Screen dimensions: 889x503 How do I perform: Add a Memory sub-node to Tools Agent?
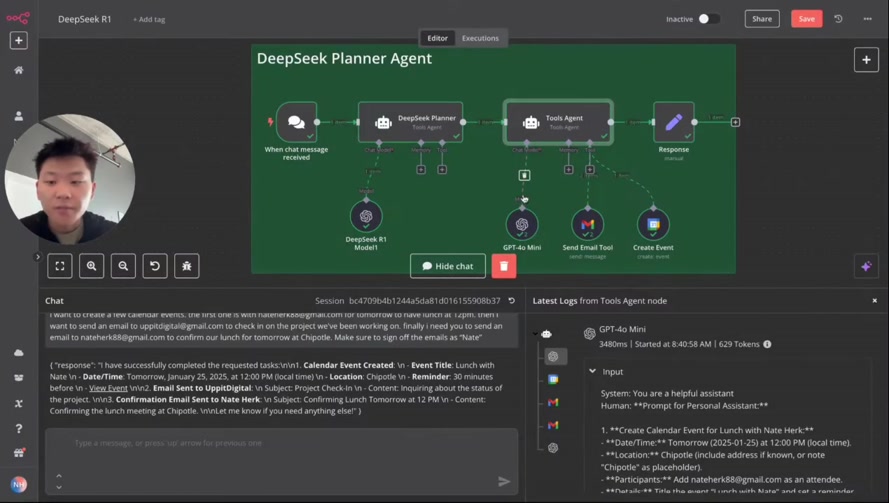pyautogui.click(x=569, y=170)
